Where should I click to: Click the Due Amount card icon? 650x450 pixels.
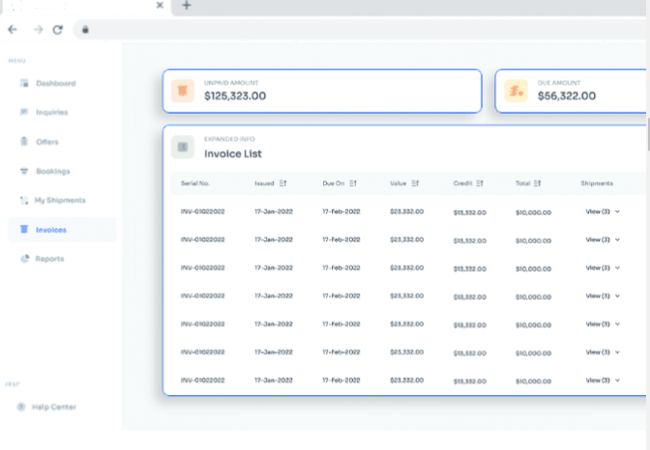coord(516,91)
